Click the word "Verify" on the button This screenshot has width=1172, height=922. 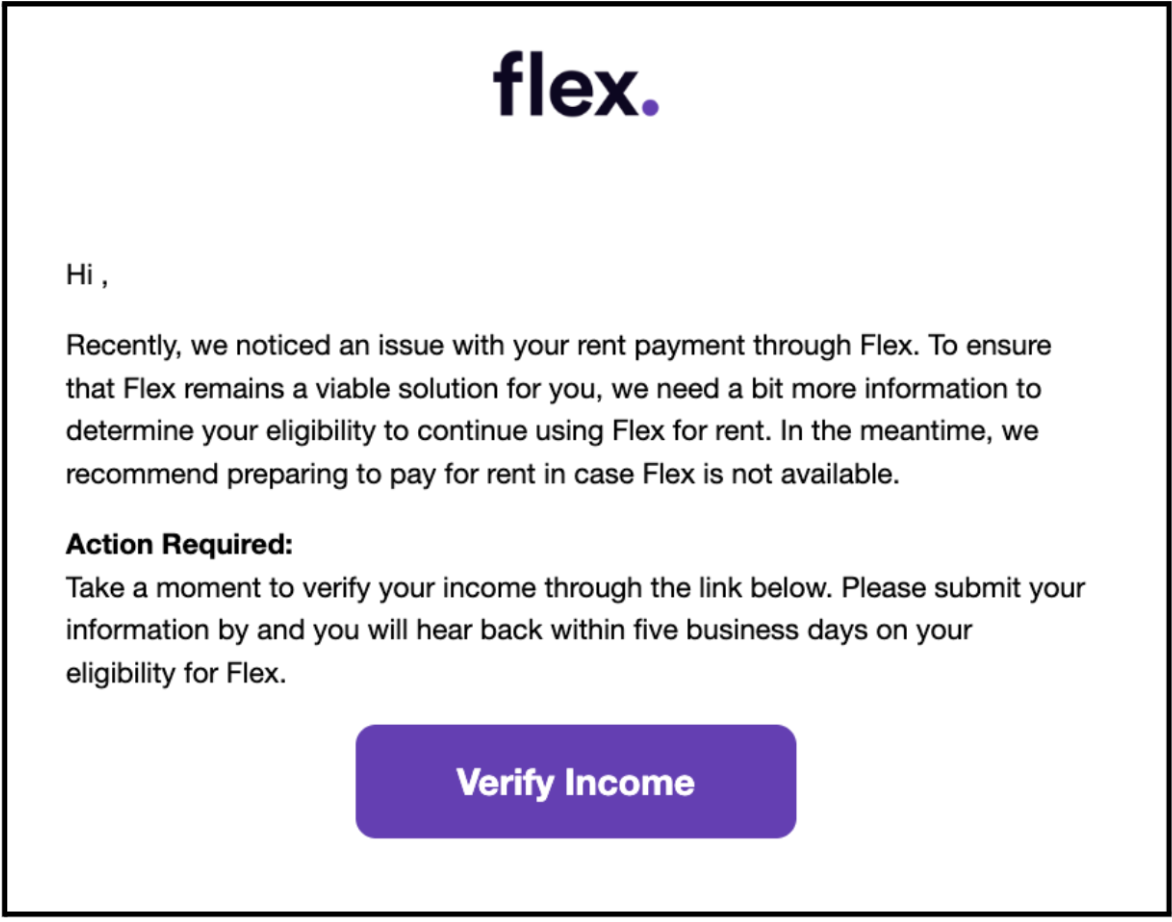[505, 783]
